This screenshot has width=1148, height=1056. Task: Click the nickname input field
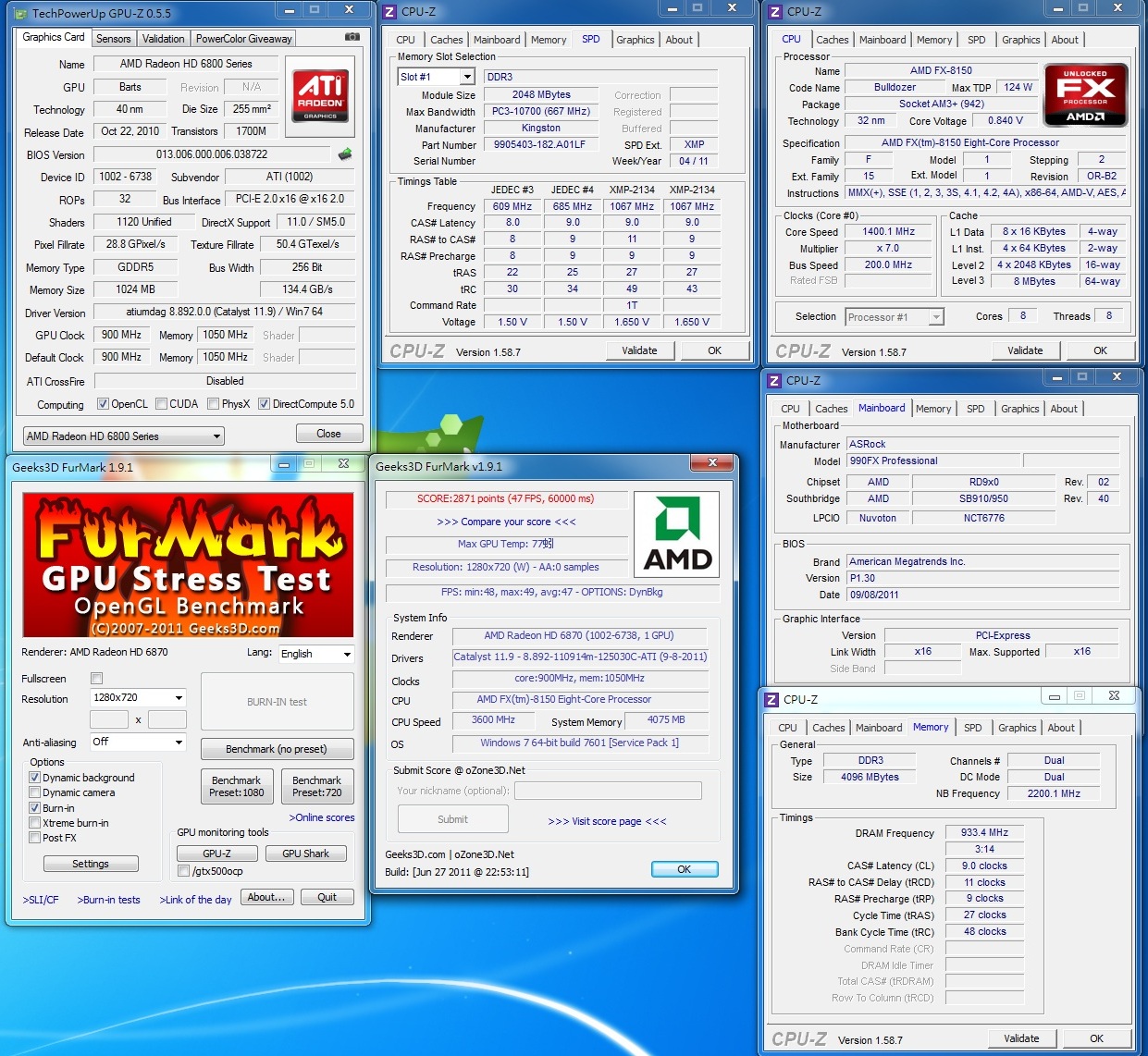pos(608,791)
